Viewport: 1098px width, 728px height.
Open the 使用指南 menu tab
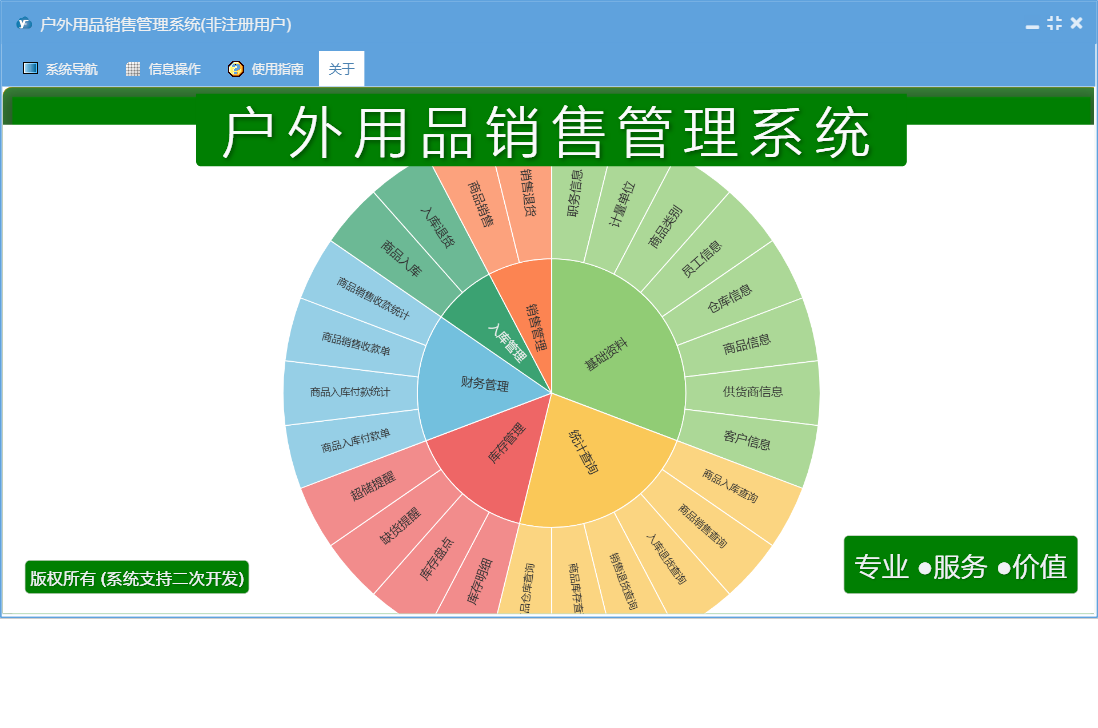click(266, 69)
